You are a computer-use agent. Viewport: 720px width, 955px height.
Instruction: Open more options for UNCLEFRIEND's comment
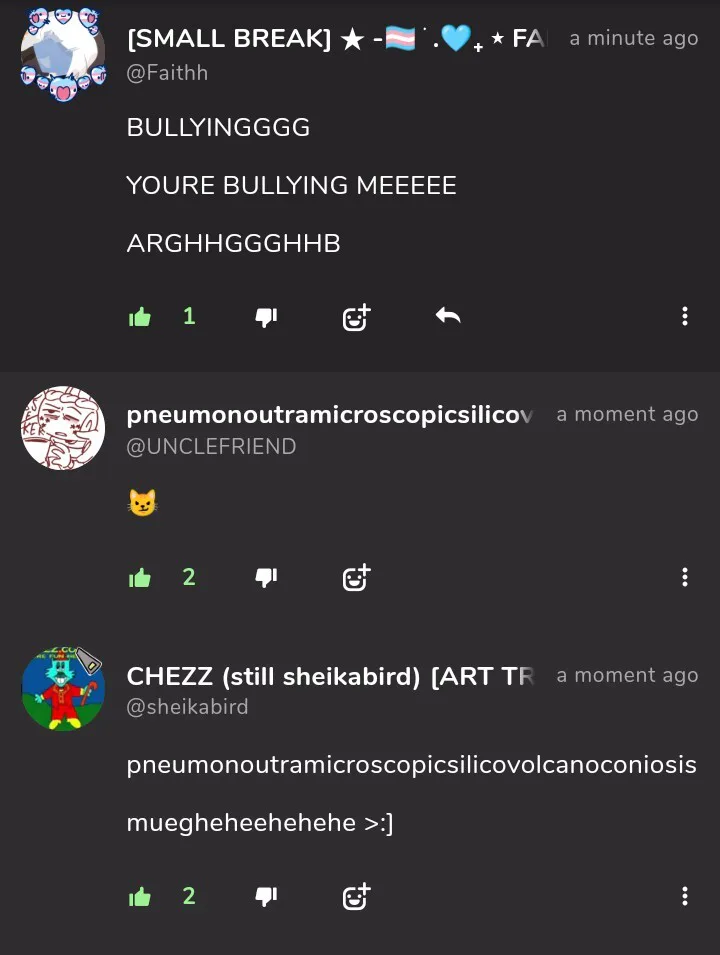[685, 577]
